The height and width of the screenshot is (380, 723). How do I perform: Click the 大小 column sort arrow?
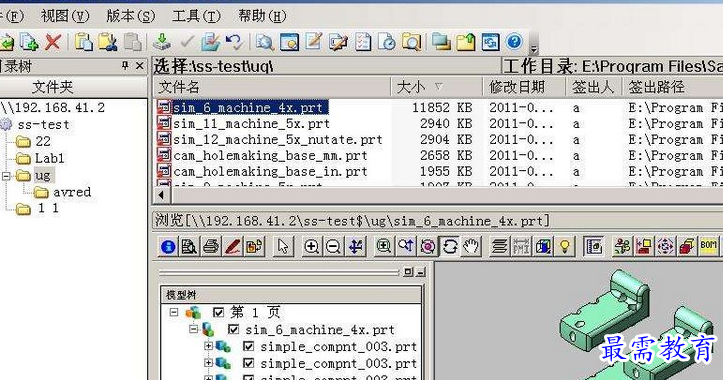439,86
